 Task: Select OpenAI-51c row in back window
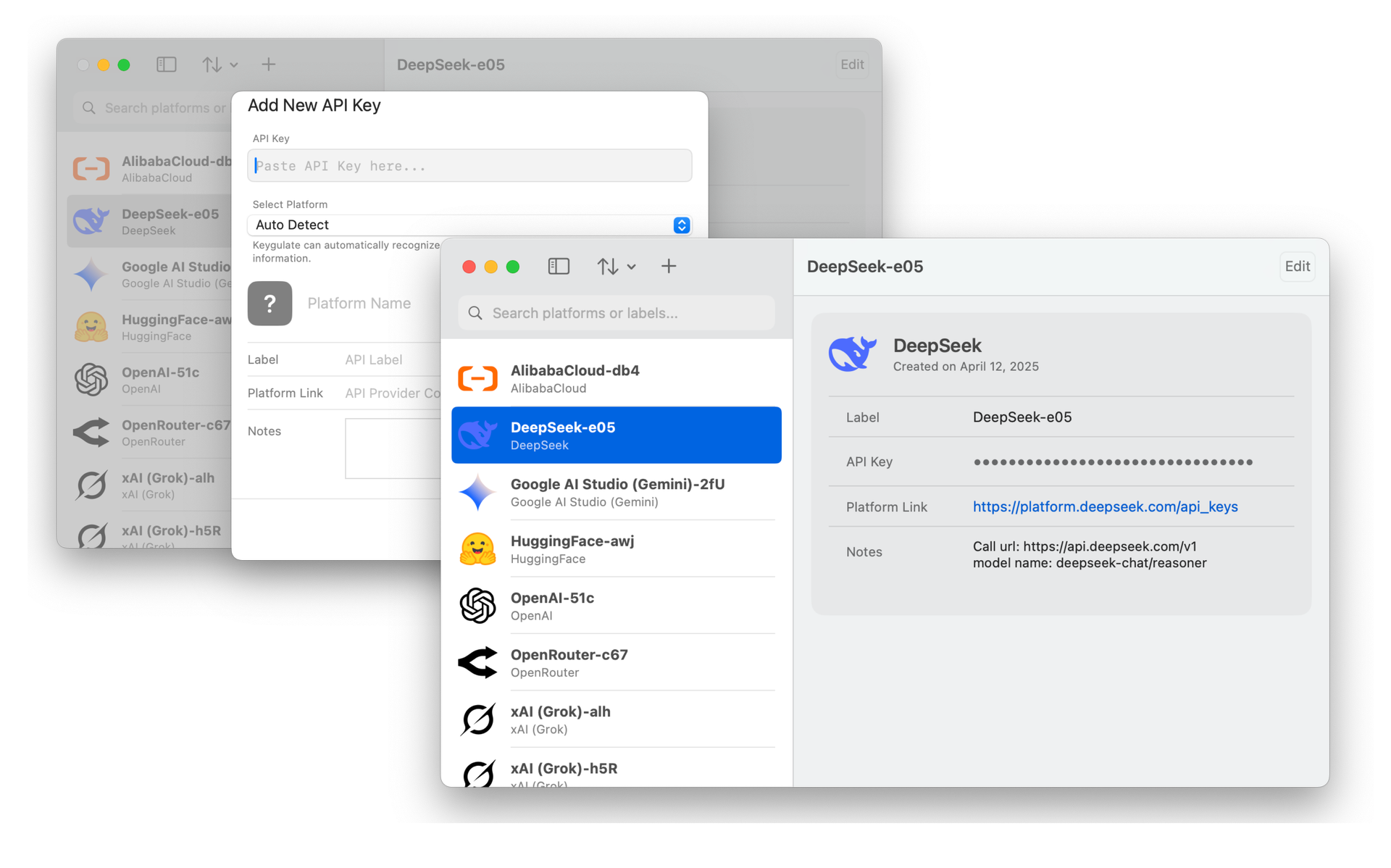(x=150, y=380)
